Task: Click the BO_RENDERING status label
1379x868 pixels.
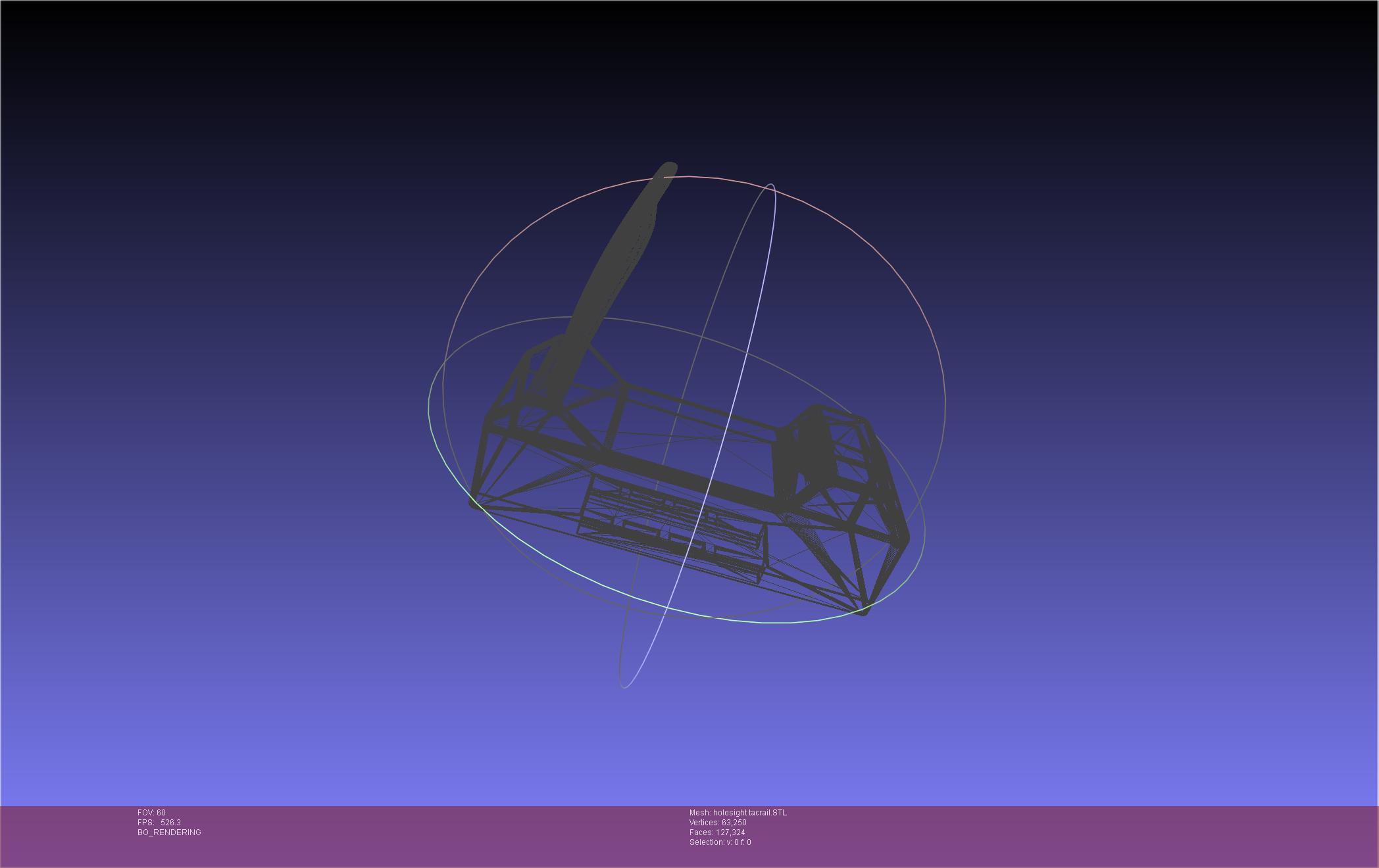Action: coord(169,832)
